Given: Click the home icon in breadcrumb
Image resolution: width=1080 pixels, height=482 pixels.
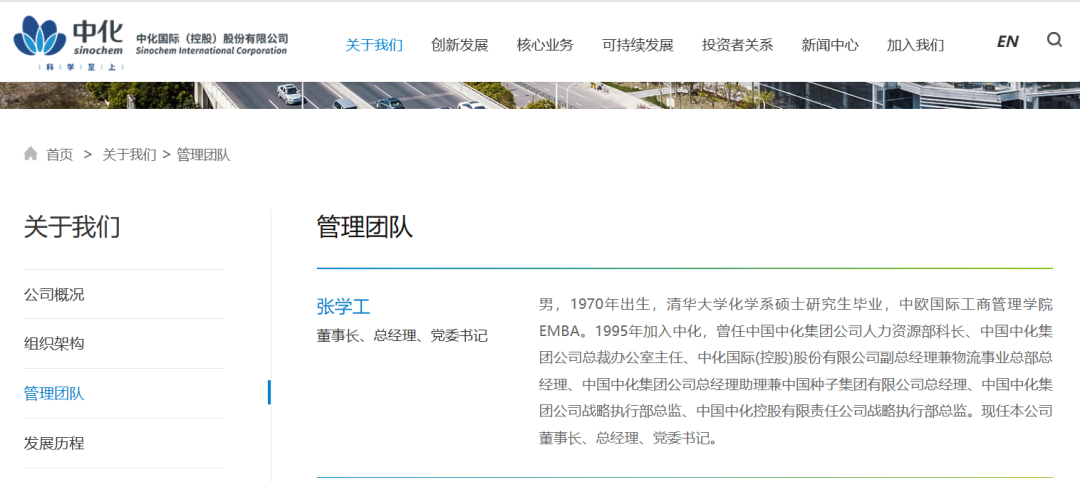Looking at the screenshot, I should tap(30, 154).
